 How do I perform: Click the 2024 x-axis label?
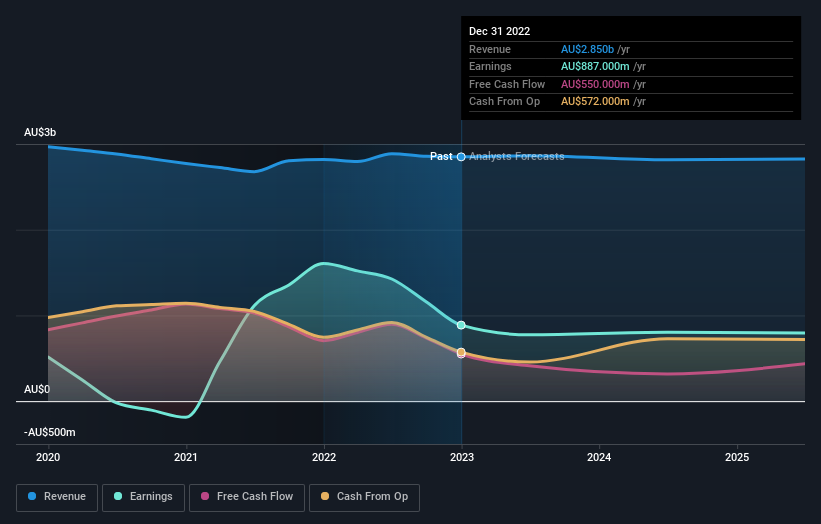(599, 457)
